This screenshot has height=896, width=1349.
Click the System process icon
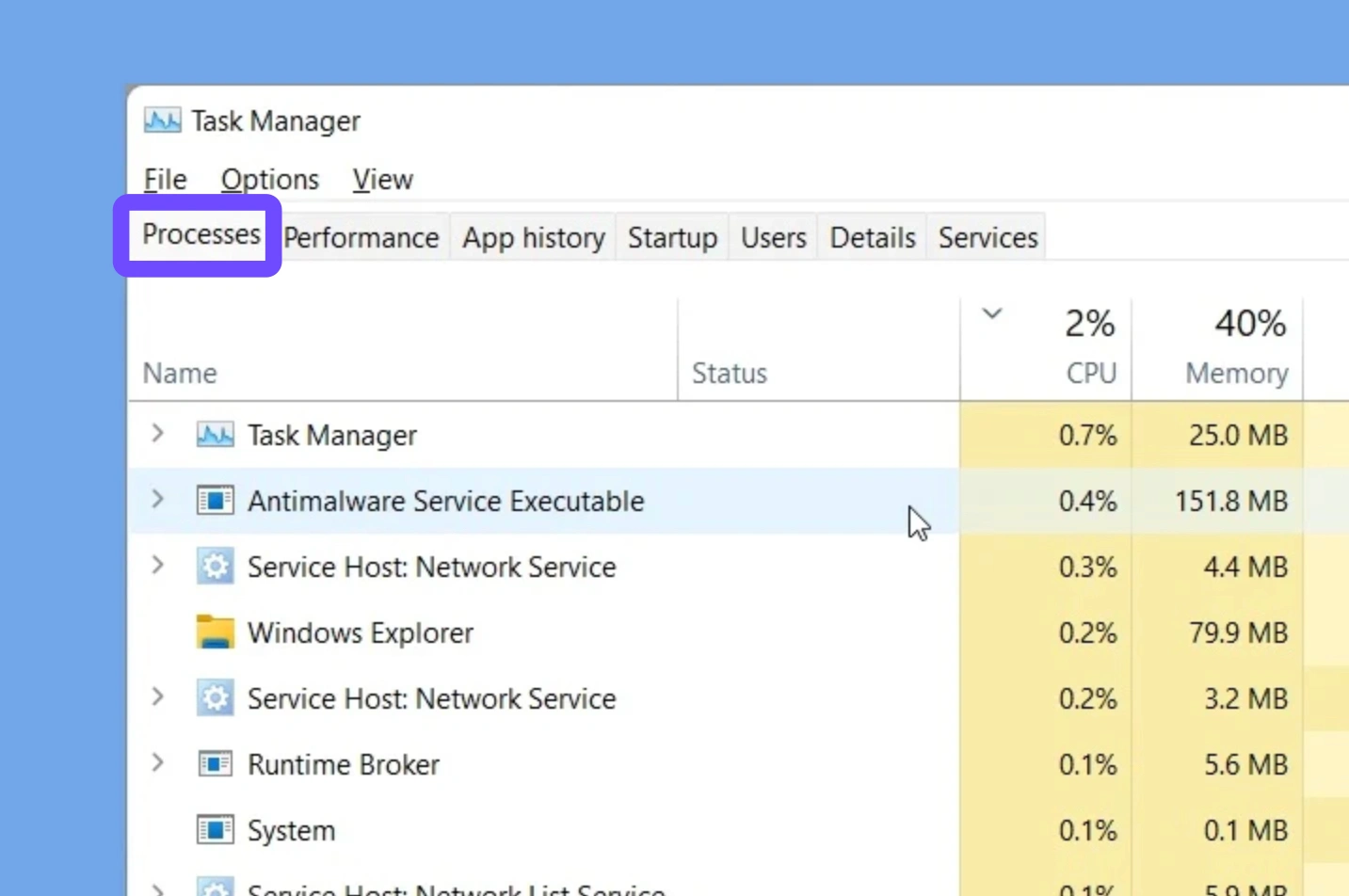click(215, 830)
